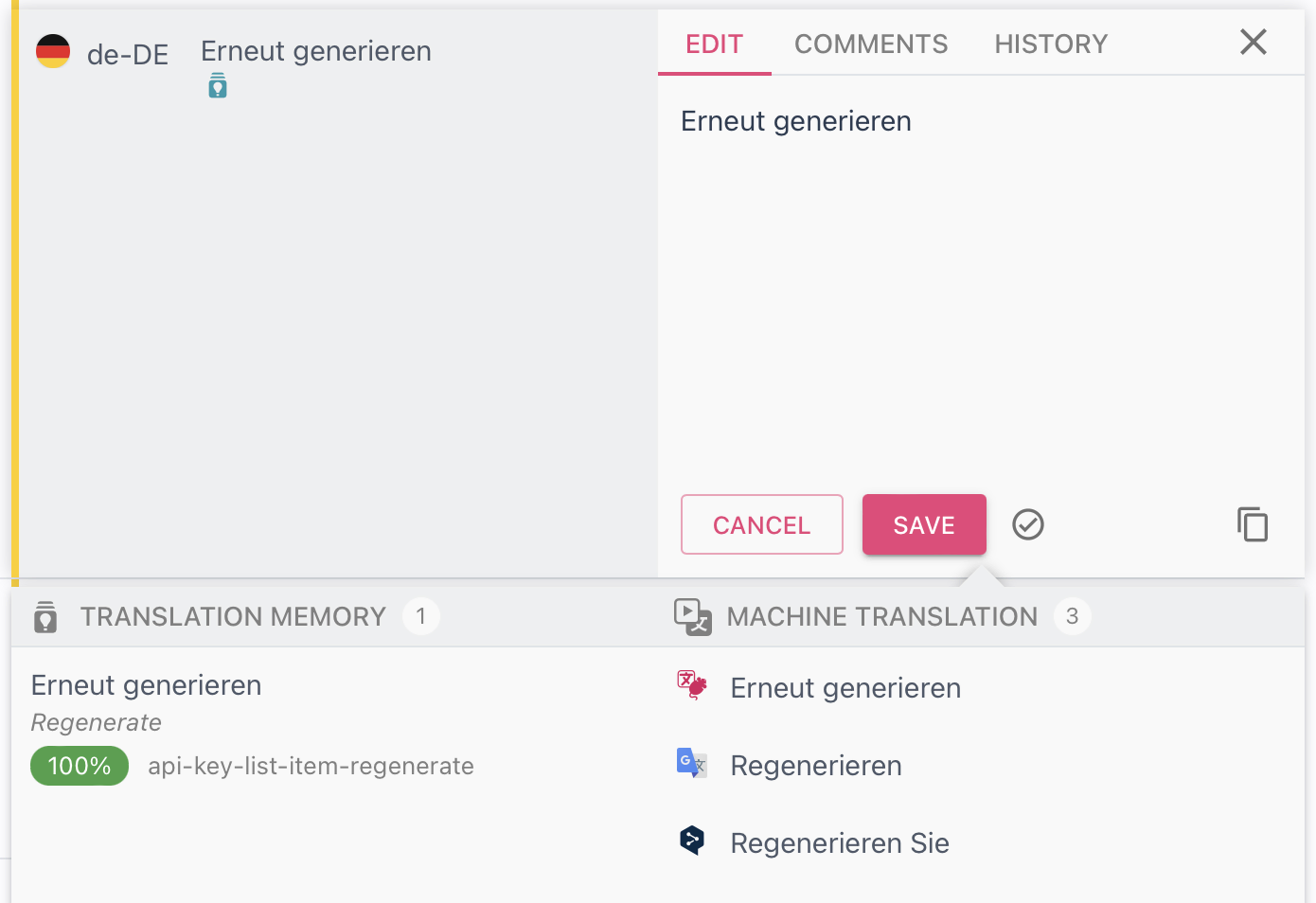Select the DeepL suggestion "Regenerieren Sie"

(839, 843)
